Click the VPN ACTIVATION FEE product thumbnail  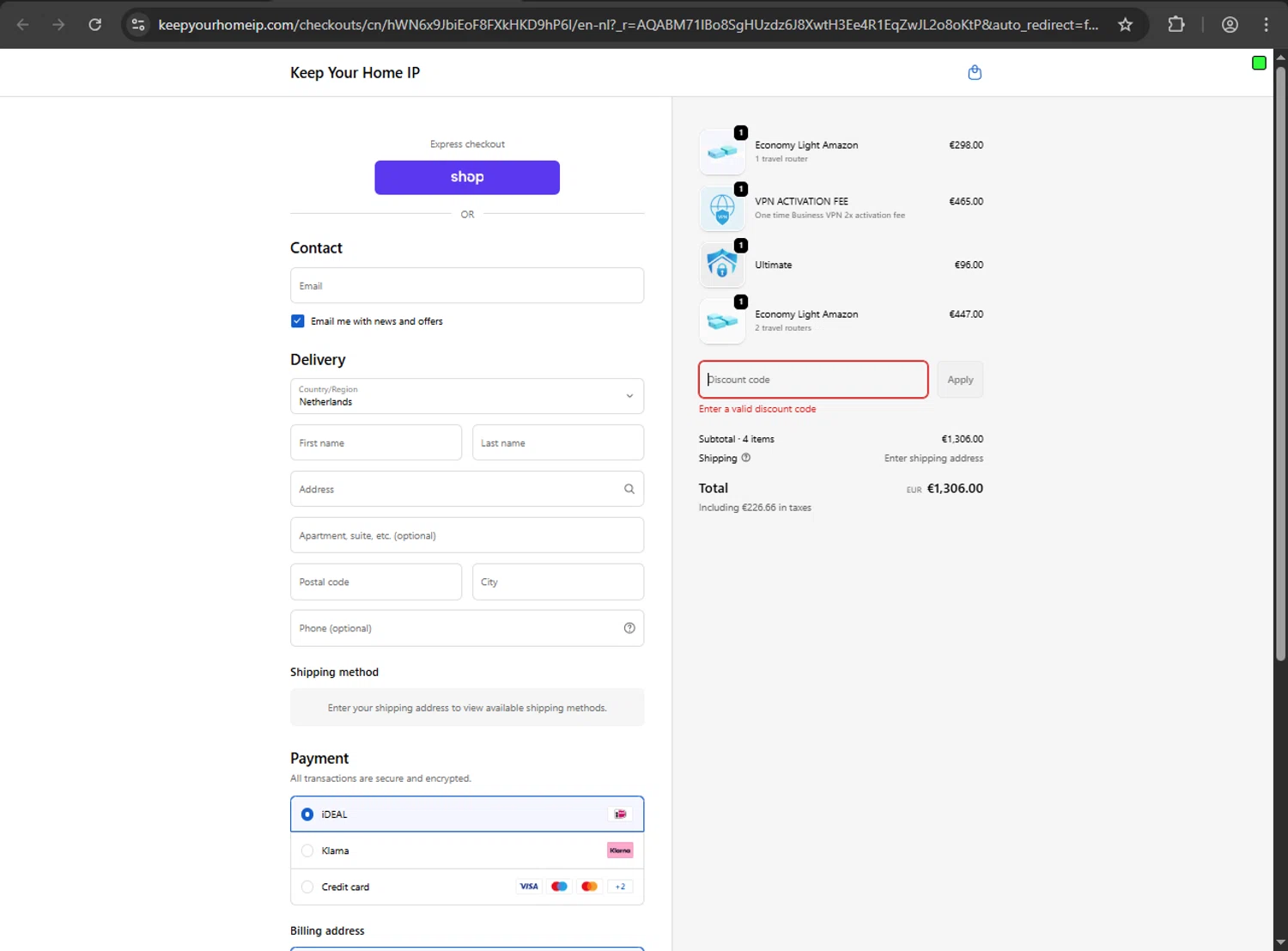(722, 208)
